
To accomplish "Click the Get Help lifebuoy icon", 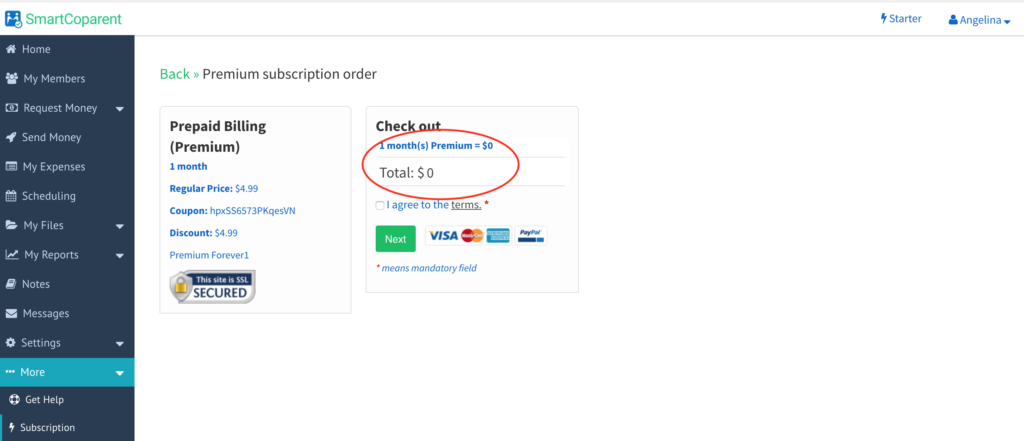I will tap(15, 400).
